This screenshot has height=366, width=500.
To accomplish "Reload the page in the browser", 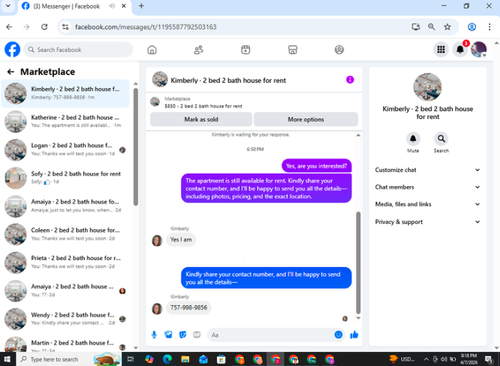I will 44,27.
